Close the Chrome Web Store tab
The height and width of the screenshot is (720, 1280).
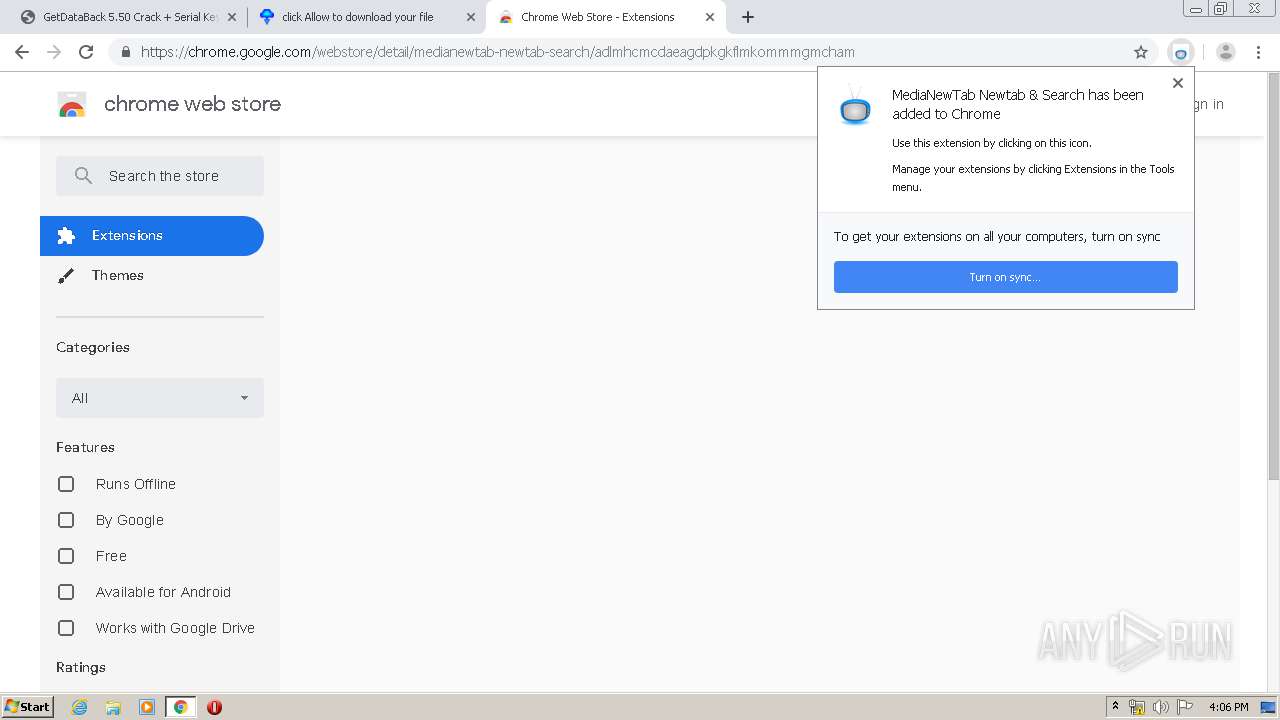[710, 17]
